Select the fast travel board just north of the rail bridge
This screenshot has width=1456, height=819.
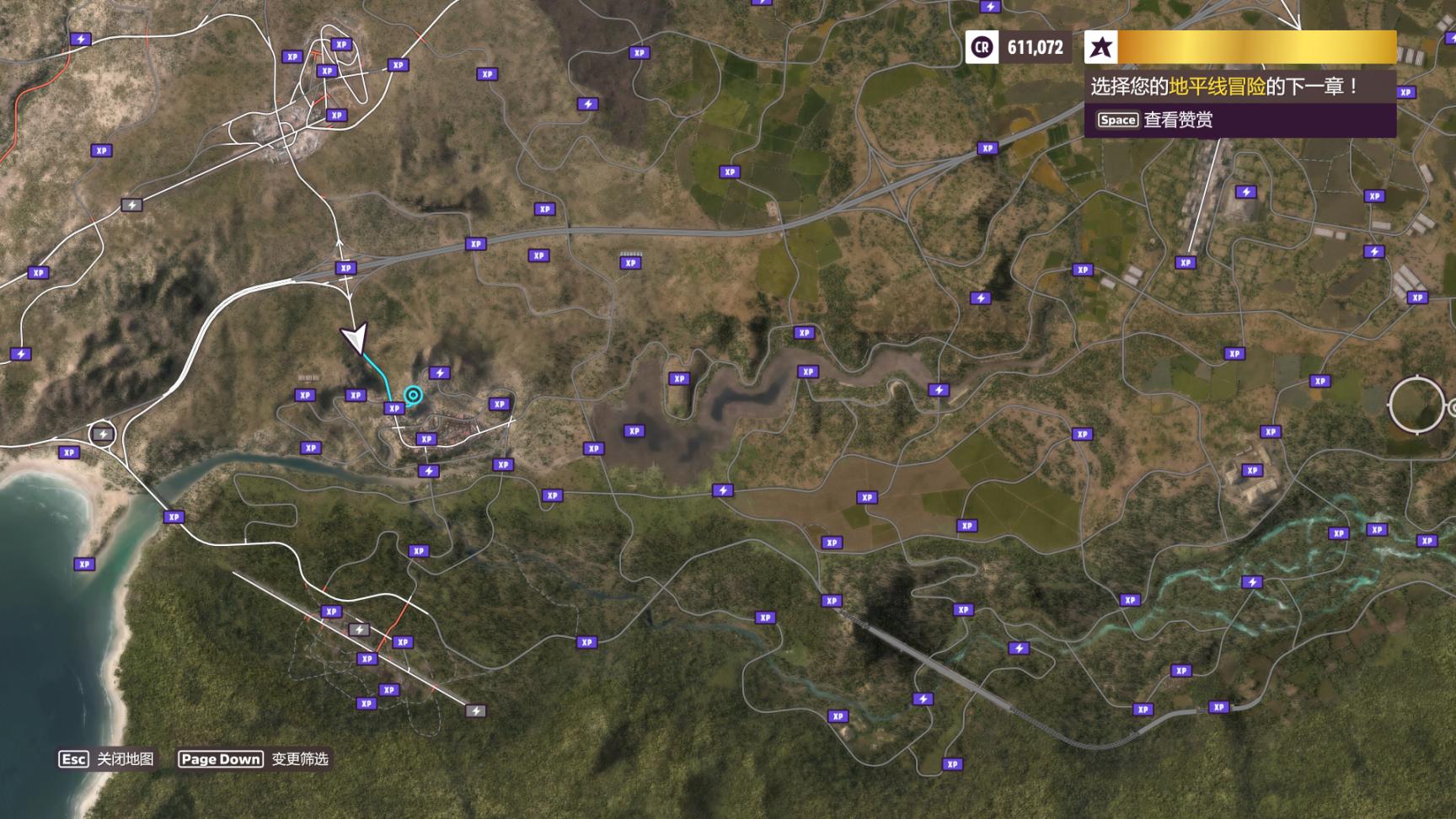[x=1020, y=649]
